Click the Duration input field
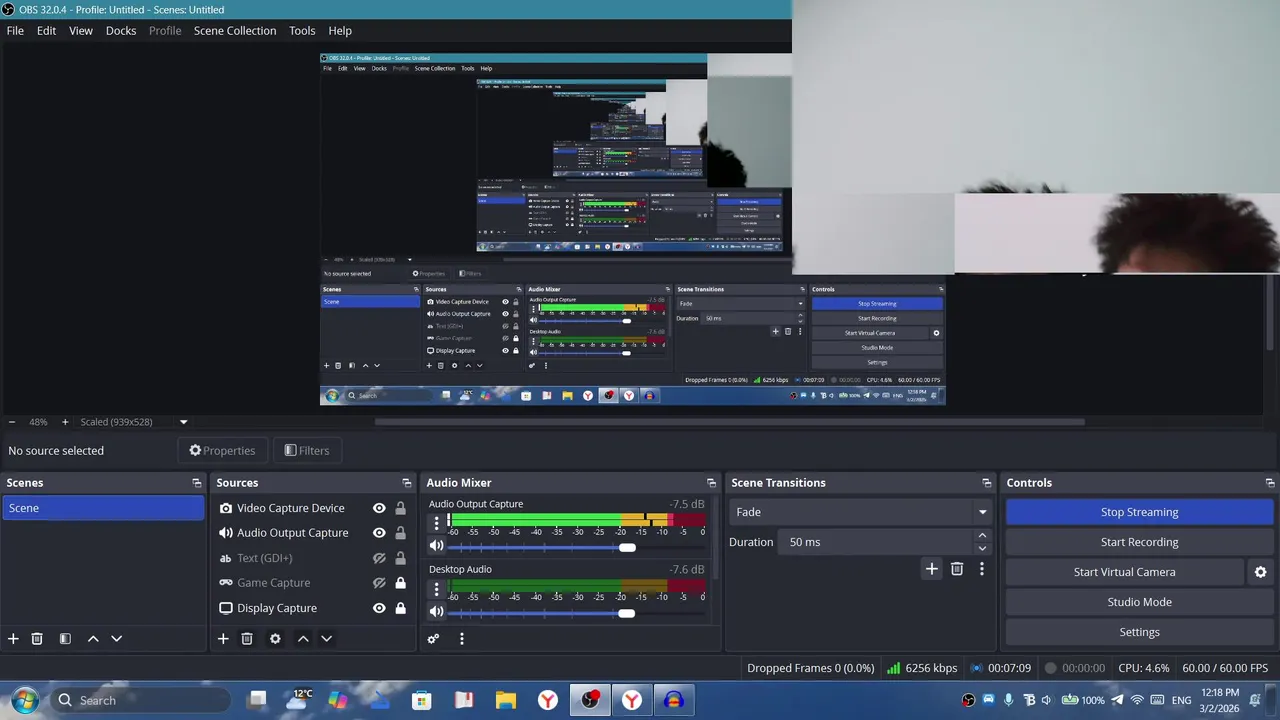Image resolution: width=1280 pixels, height=720 pixels. (877, 542)
